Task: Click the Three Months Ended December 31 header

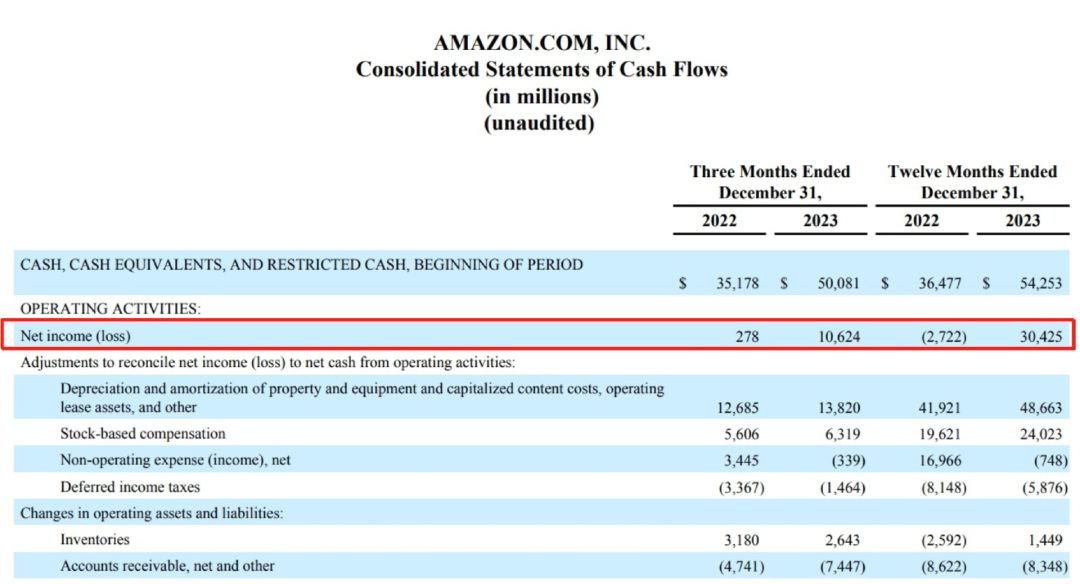Action: coord(770,182)
